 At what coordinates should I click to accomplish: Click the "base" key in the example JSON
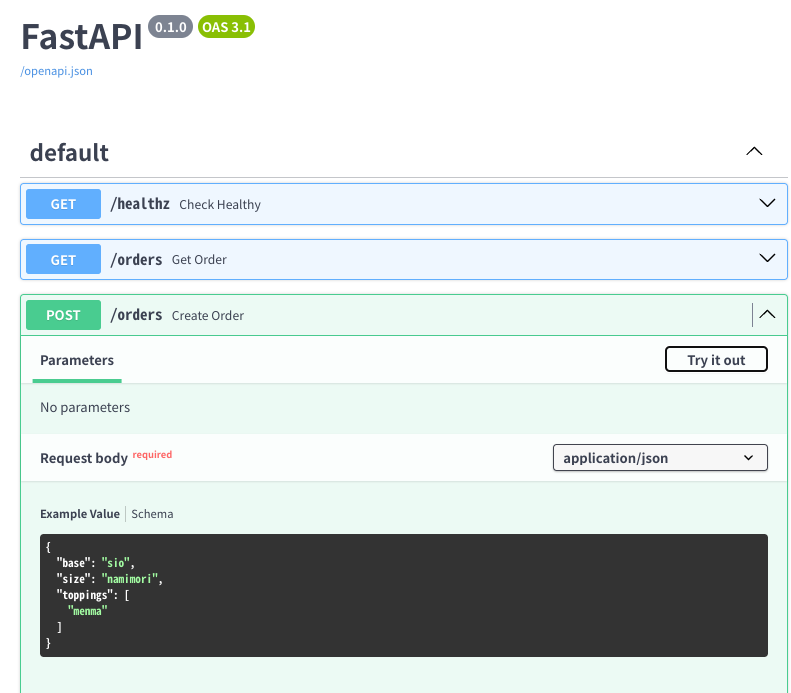(x=74, y=563)
